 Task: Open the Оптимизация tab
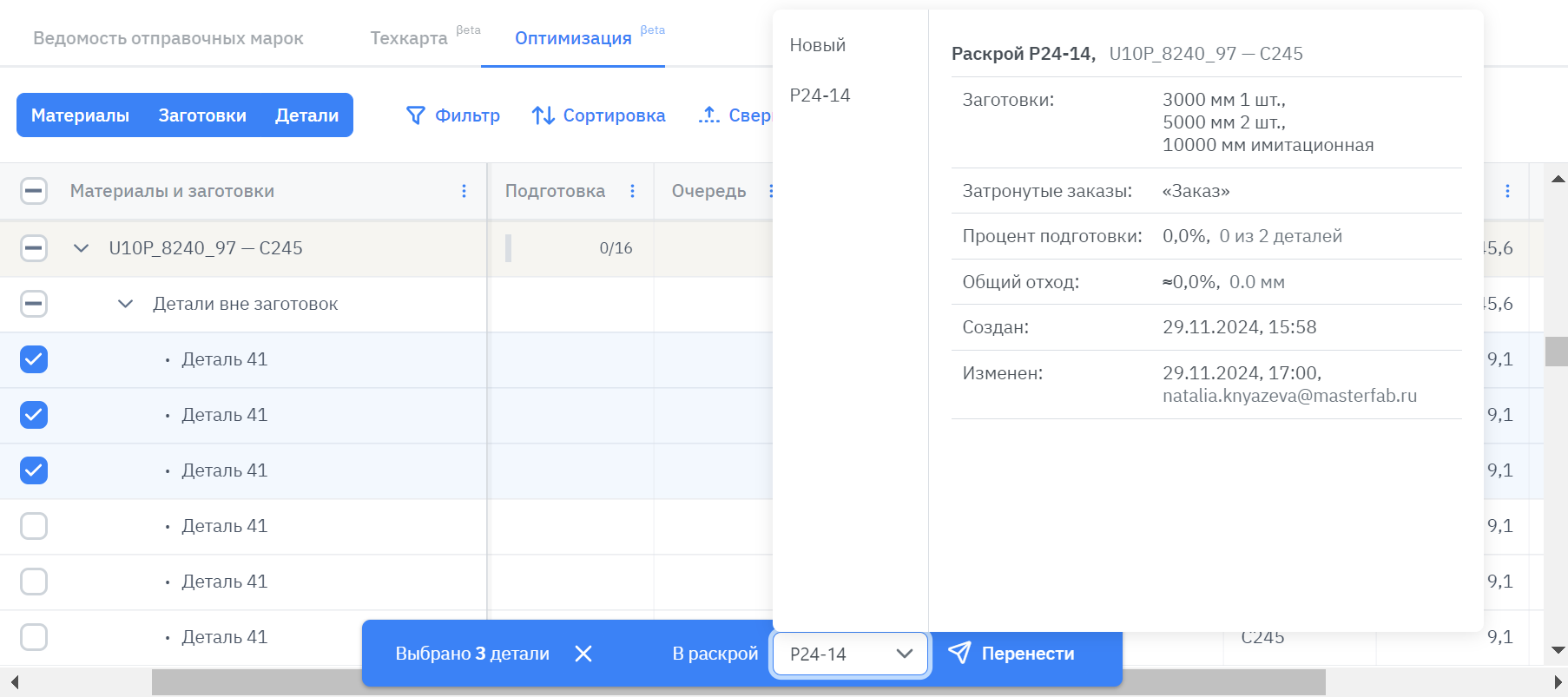pyautogui.click(x=573, y=38)
